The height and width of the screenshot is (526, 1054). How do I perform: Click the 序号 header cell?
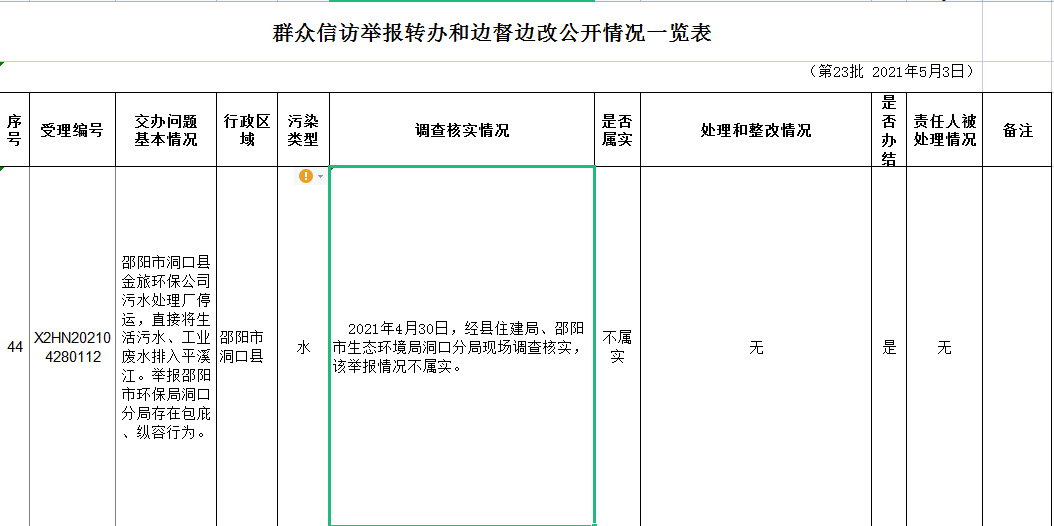click(x=14, y=130)
